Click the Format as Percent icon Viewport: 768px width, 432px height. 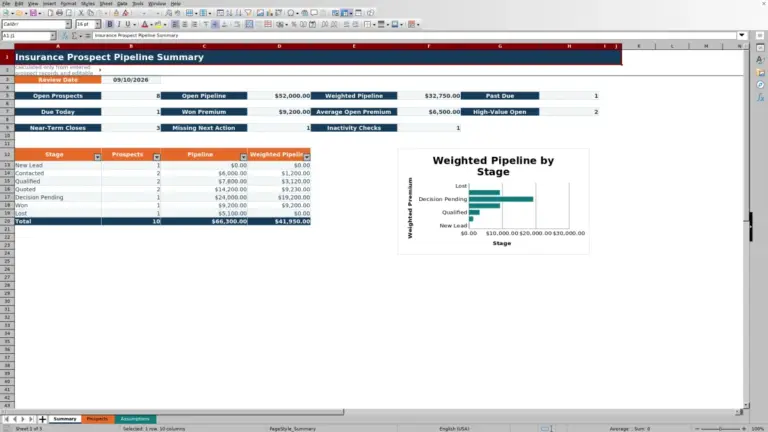point(294,24)
